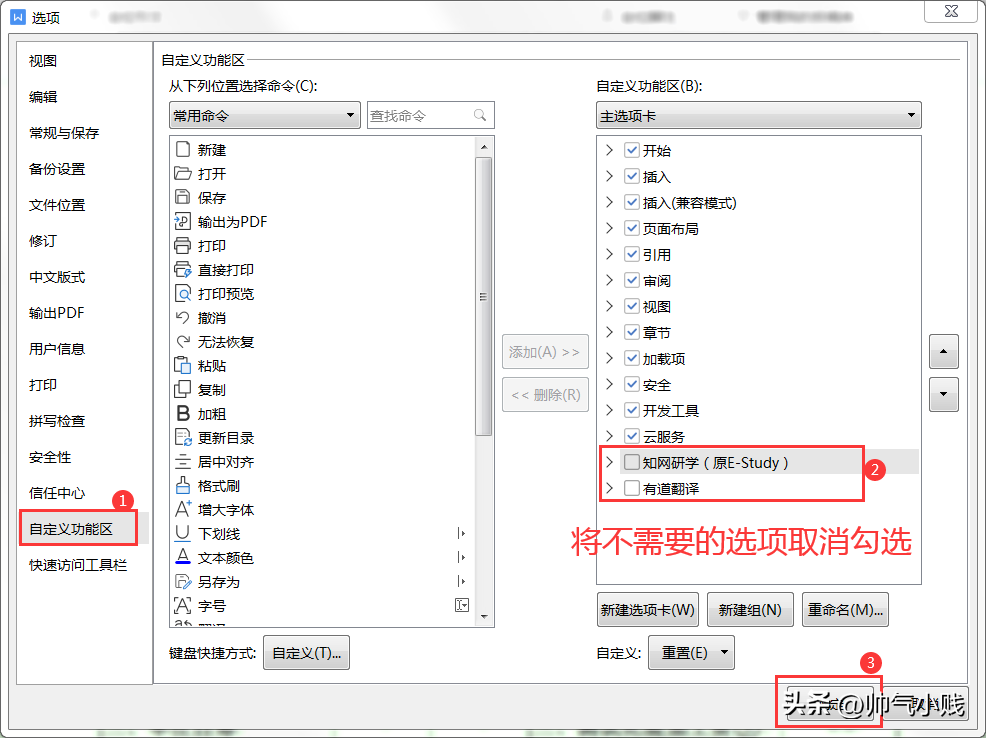The width and height of the screenshot is (986, 738).
Task: Select the 文本颜色 text color icon
Action: (182, 557)
